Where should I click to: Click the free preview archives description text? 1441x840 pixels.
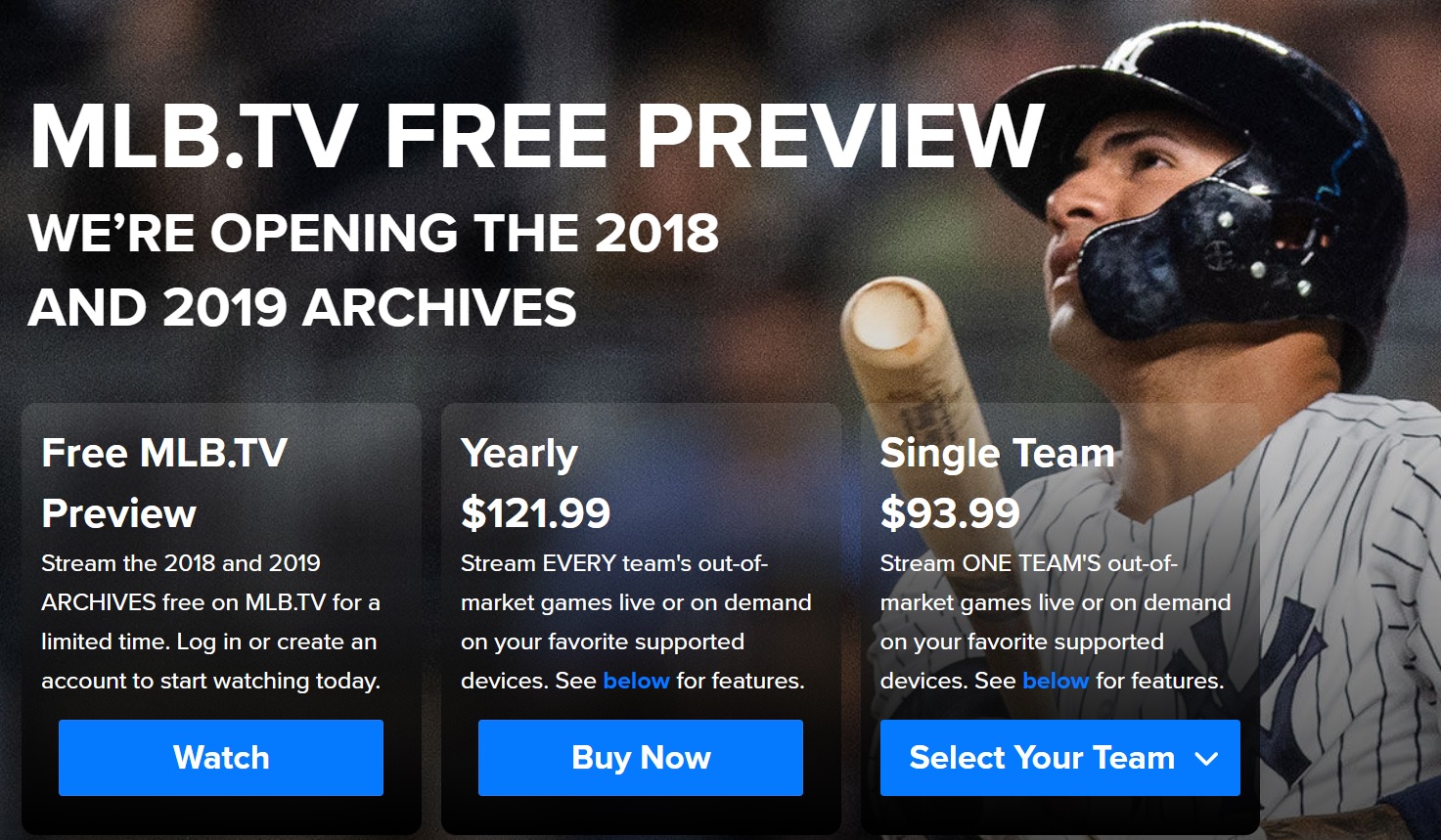(210, 622)
